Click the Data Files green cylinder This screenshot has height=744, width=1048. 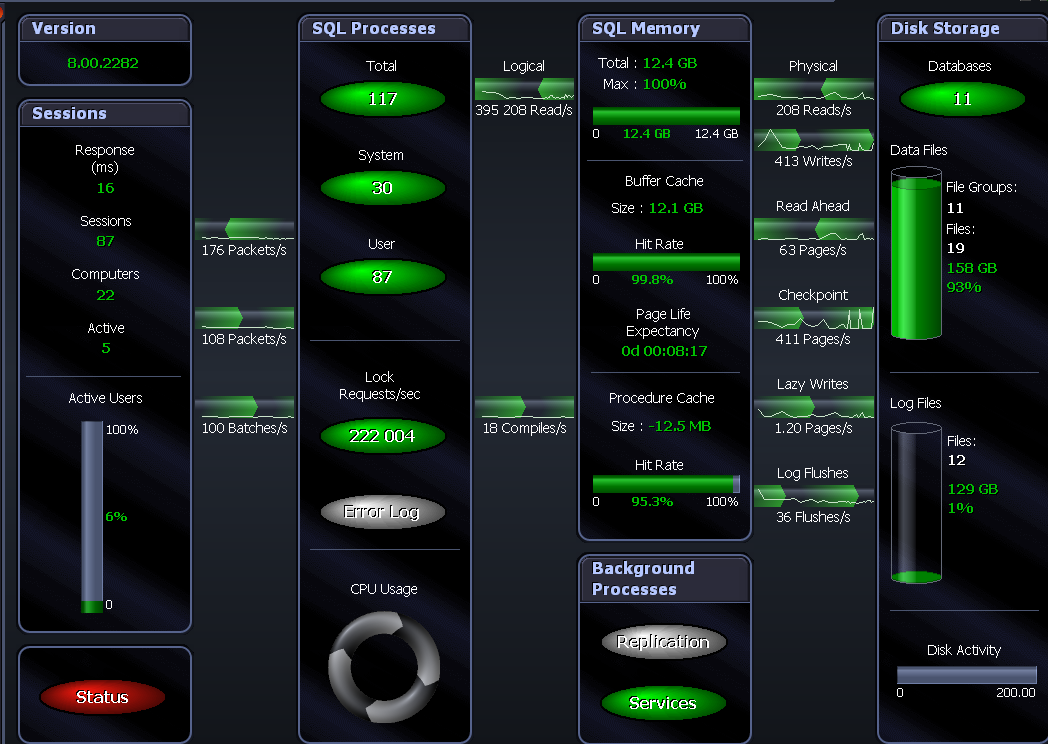pyautogui.click(x=916, y=254)
